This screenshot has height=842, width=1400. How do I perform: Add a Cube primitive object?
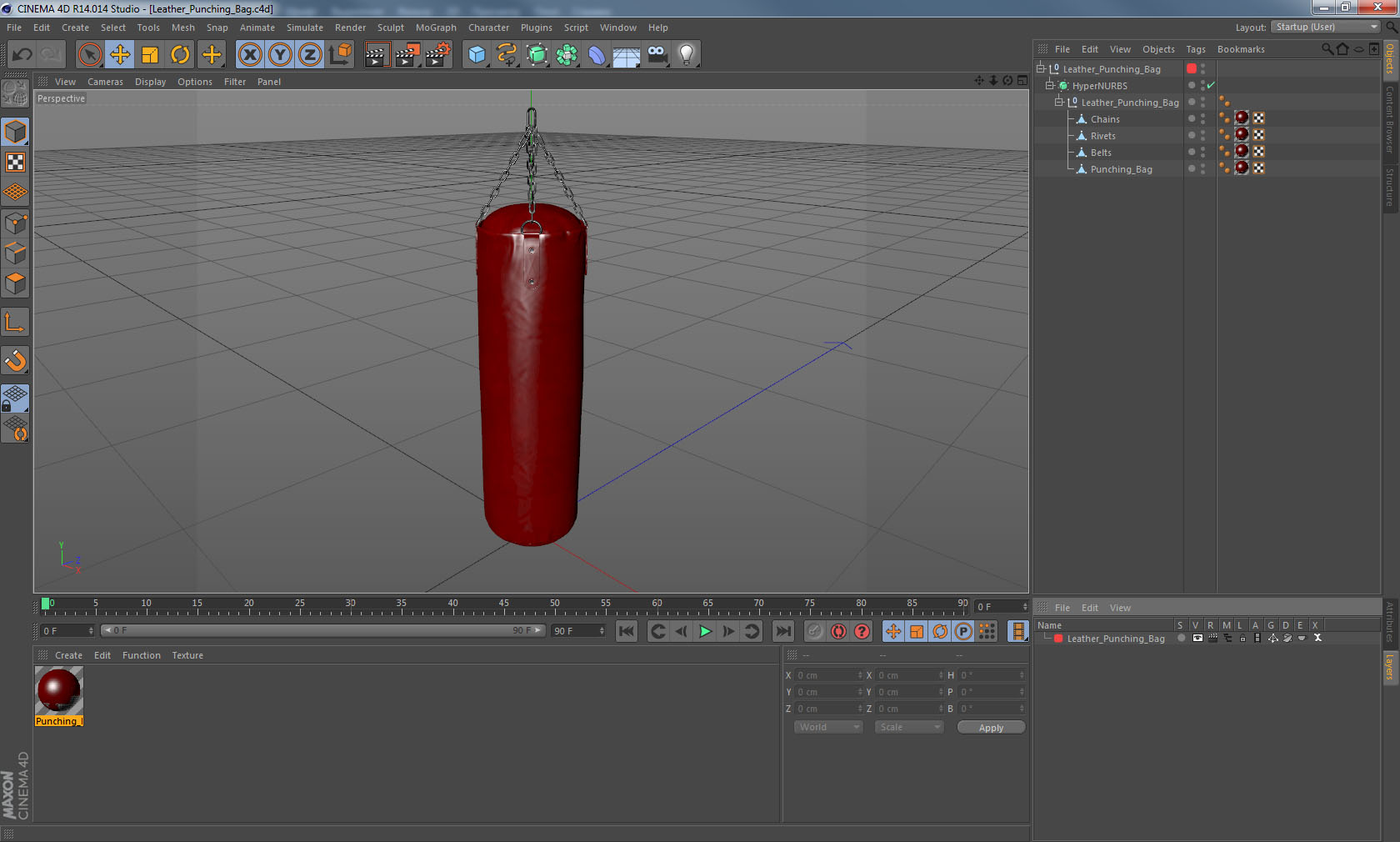(477, 55)
